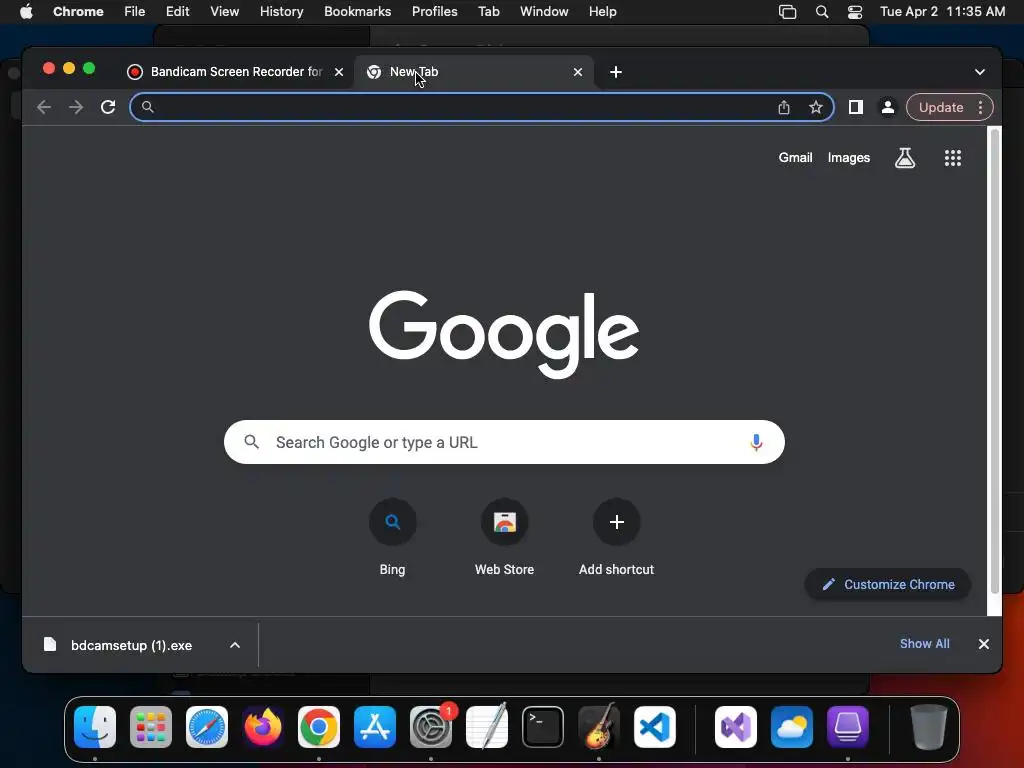The image size is (1024, 768).
Task: Open Control Center in menu bar
Action: (x=855, y=12)
